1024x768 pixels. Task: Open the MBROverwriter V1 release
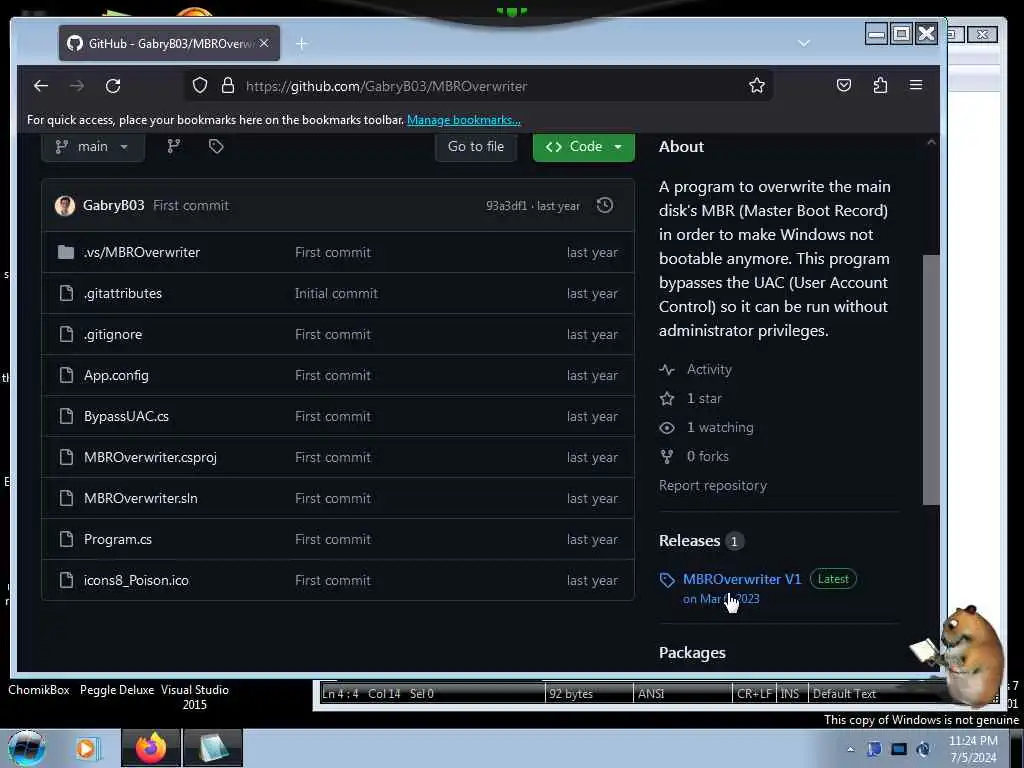742,579
